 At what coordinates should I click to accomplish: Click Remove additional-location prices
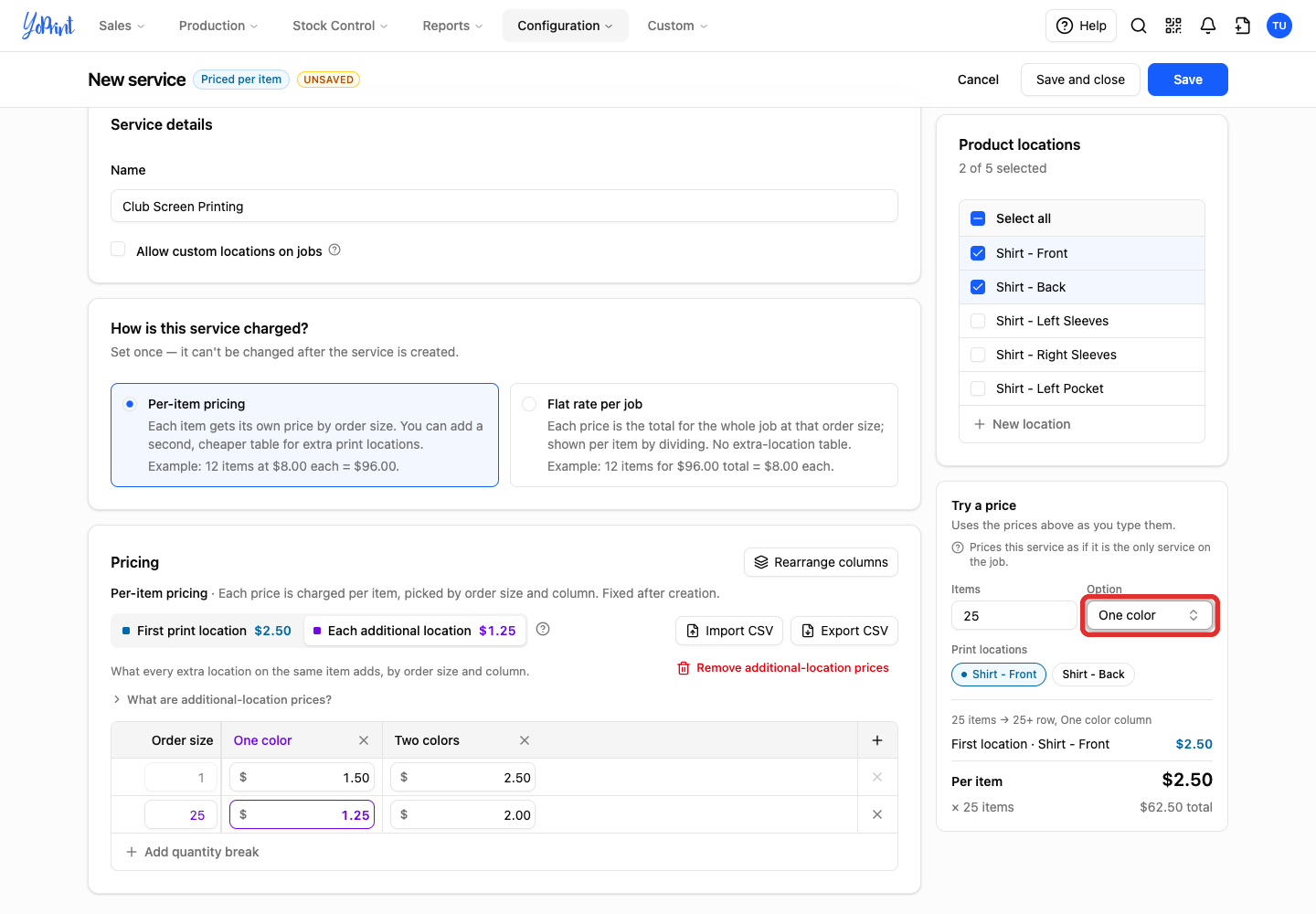click(783, 668)
